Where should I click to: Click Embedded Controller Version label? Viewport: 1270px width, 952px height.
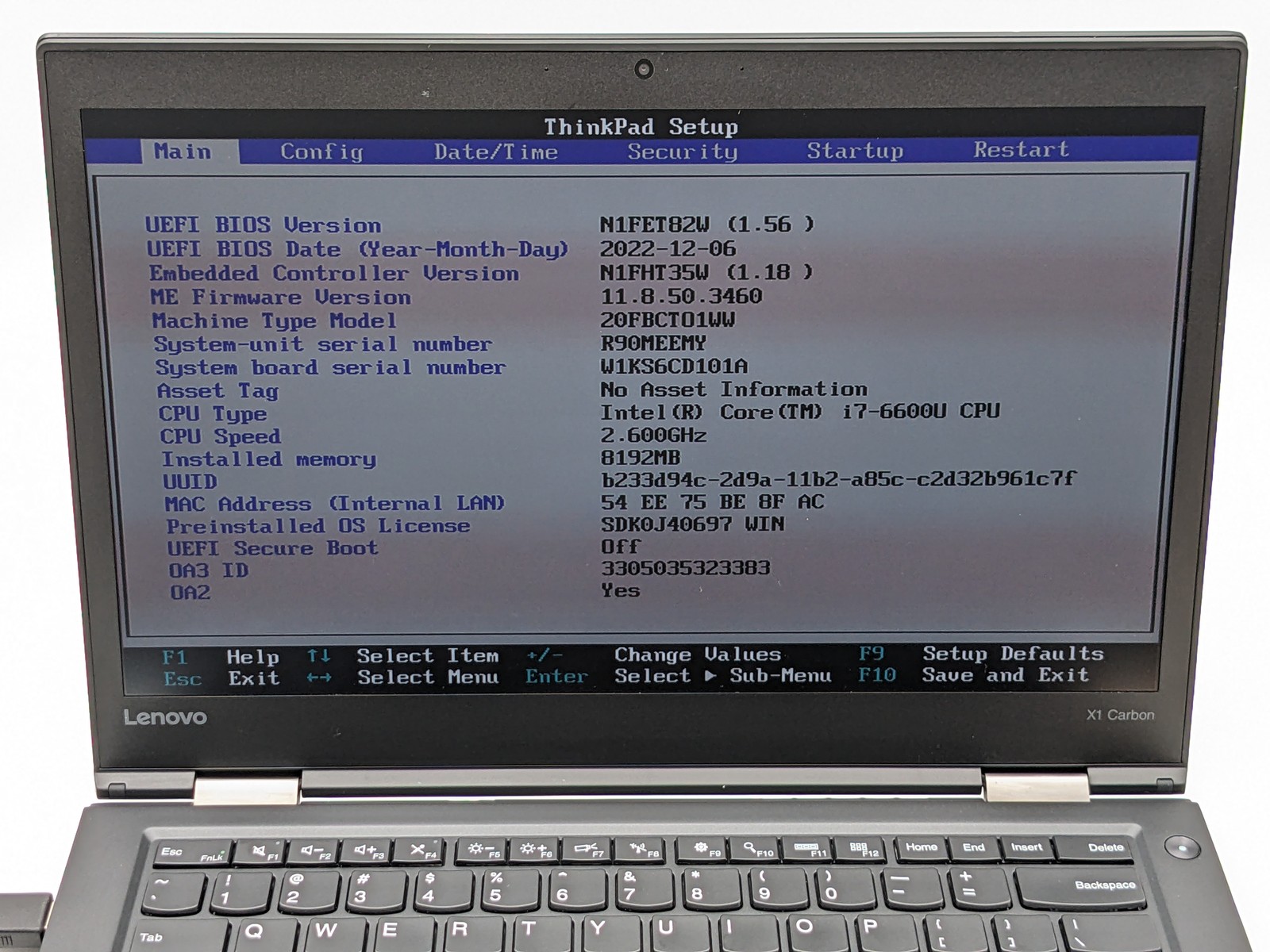[334, 274]
